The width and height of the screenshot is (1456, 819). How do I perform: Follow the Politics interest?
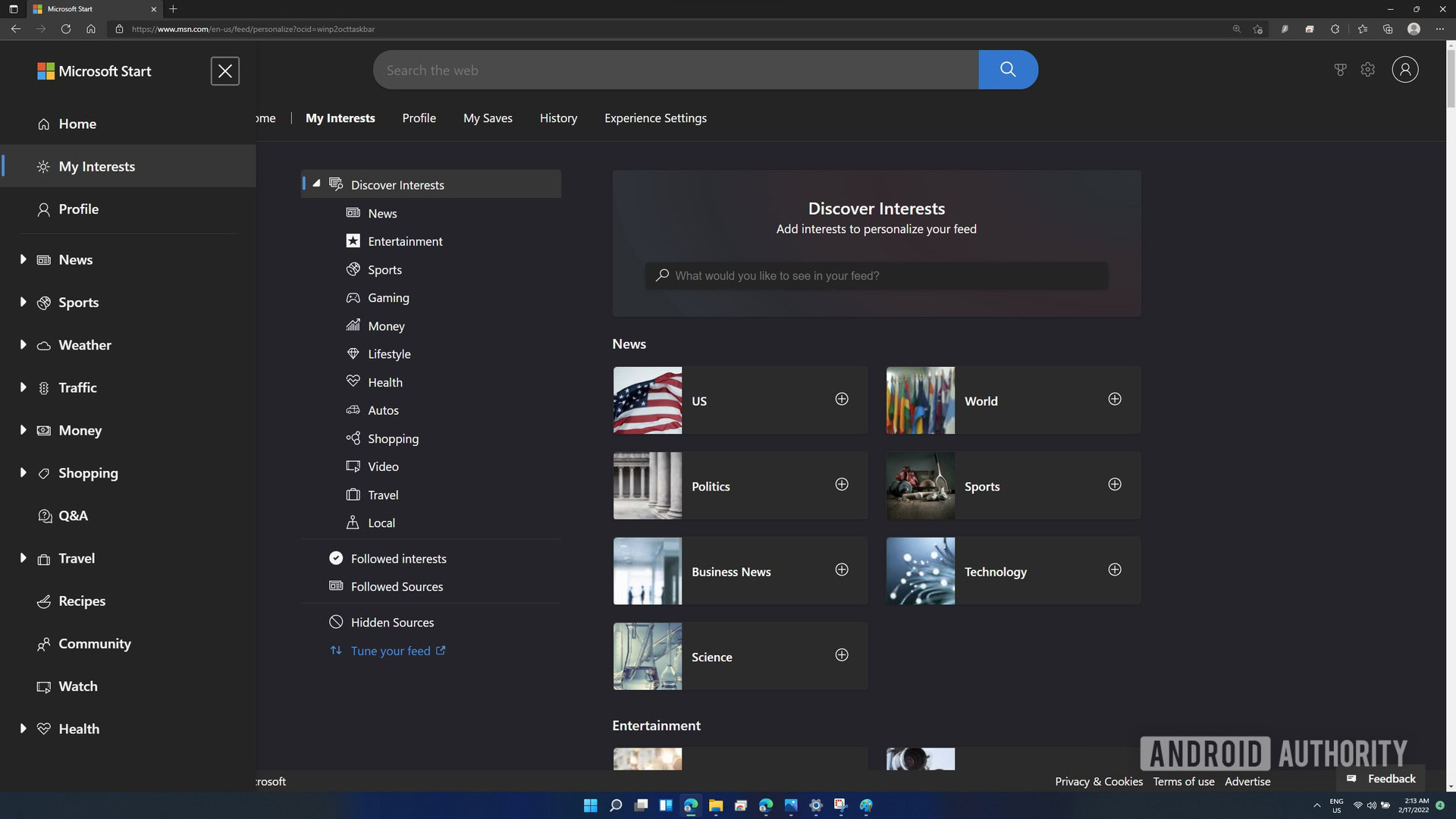coord(841,485)
